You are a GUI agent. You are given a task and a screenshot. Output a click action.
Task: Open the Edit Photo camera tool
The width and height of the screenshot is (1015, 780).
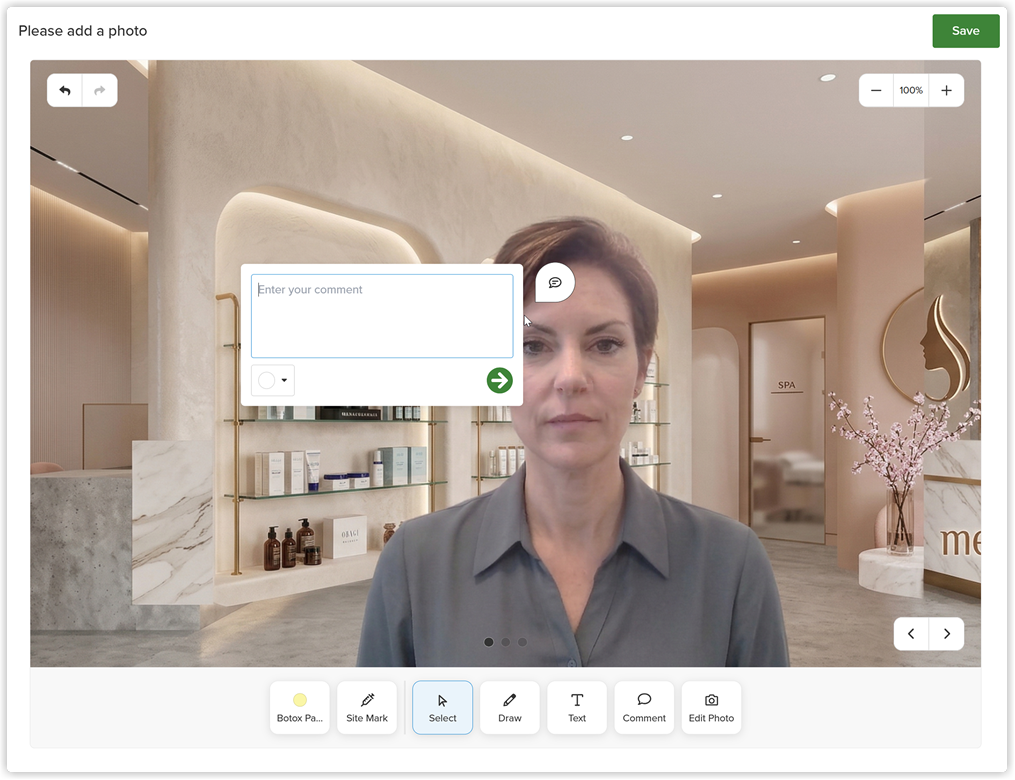(x=711, y=708)
